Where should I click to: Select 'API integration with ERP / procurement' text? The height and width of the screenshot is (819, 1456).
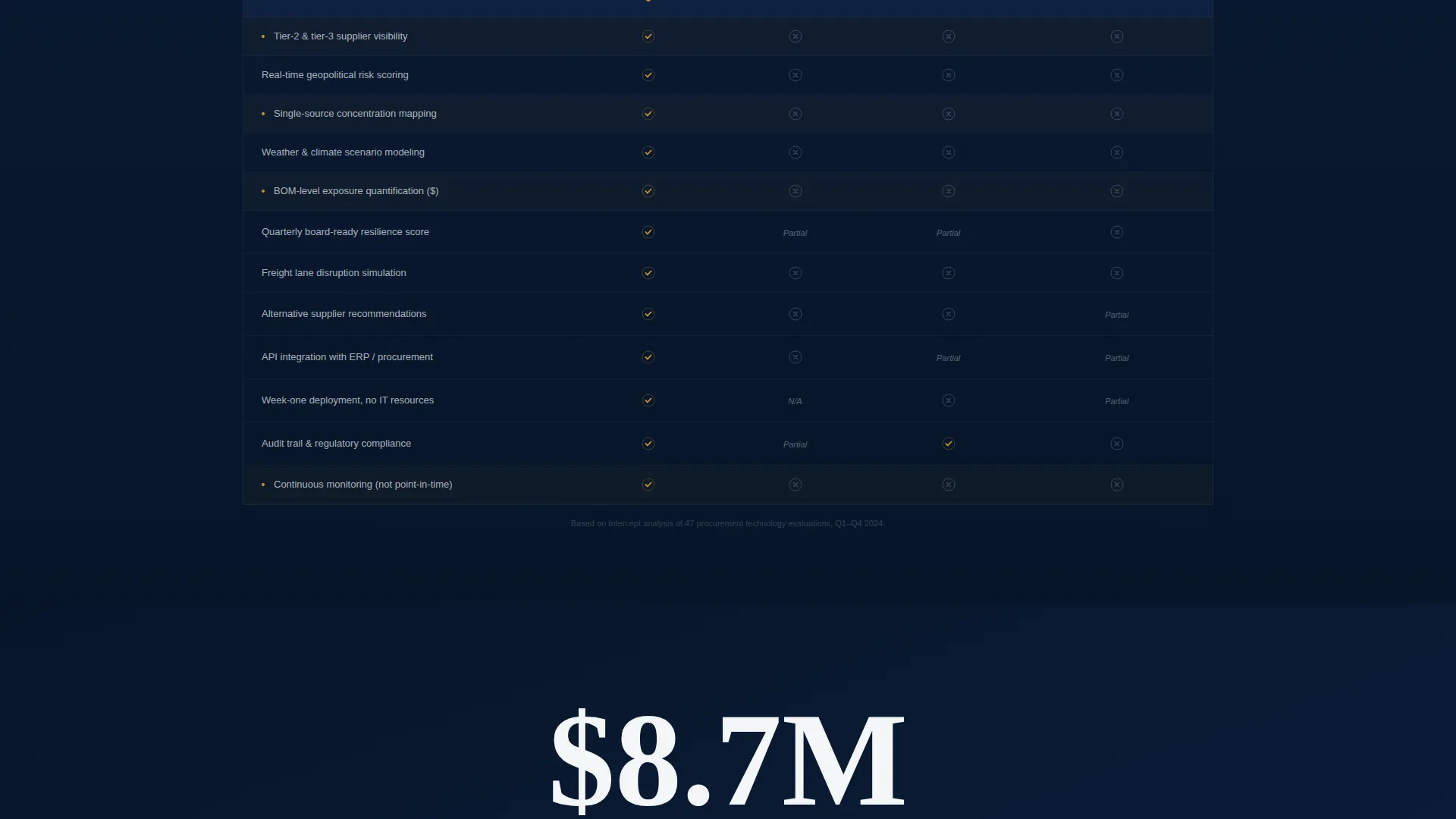[347, 357]
